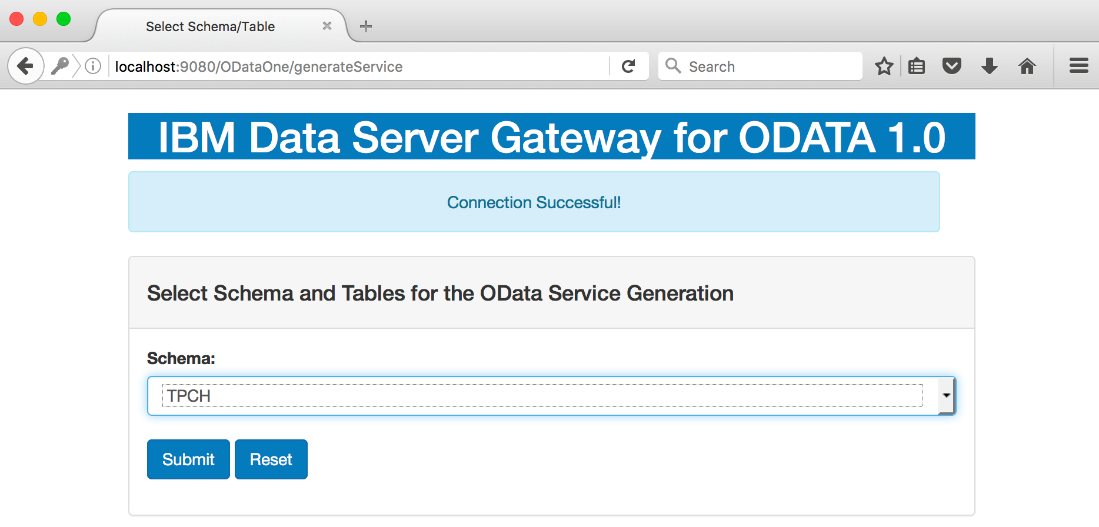Open a new tab with the plus button

coord(366,27)
